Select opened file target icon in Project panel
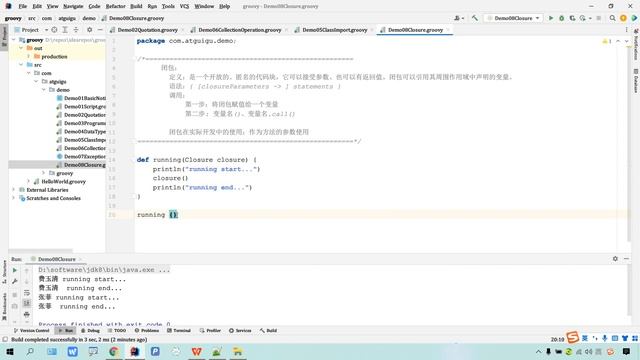The height and width of the screenshot is (360, 640). [x=54, y=30]
